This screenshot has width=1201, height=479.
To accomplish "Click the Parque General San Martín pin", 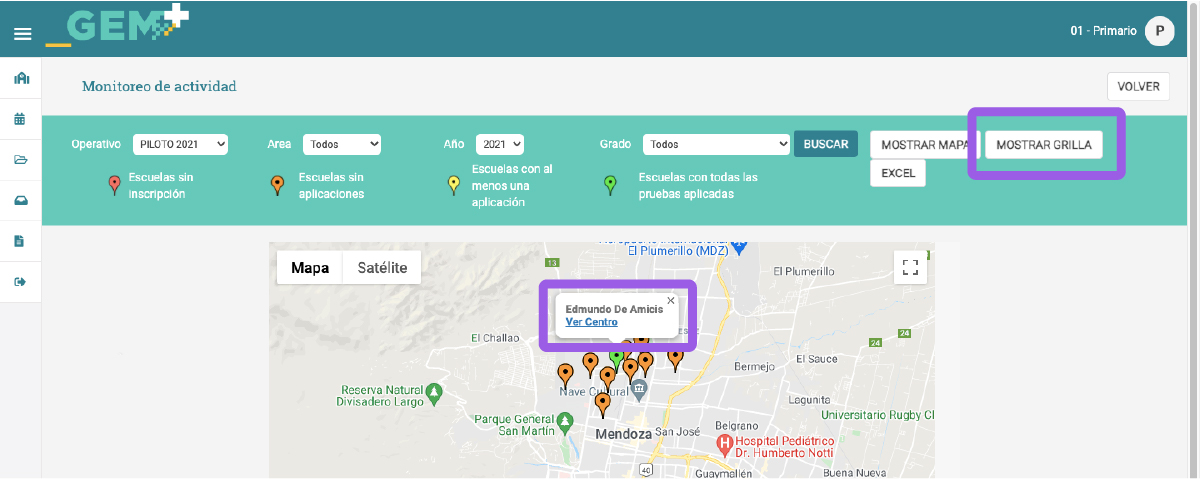I will (567, 424).
